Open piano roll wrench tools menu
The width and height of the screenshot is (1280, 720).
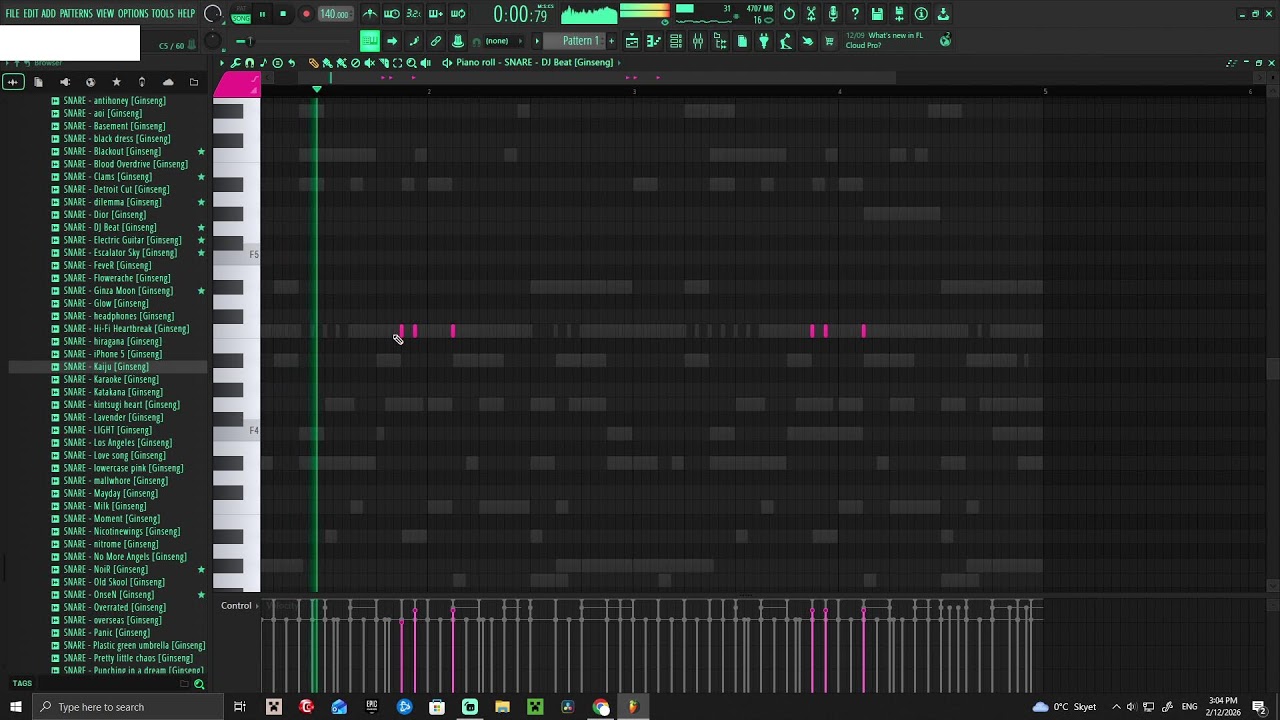(x=236, y=63)
